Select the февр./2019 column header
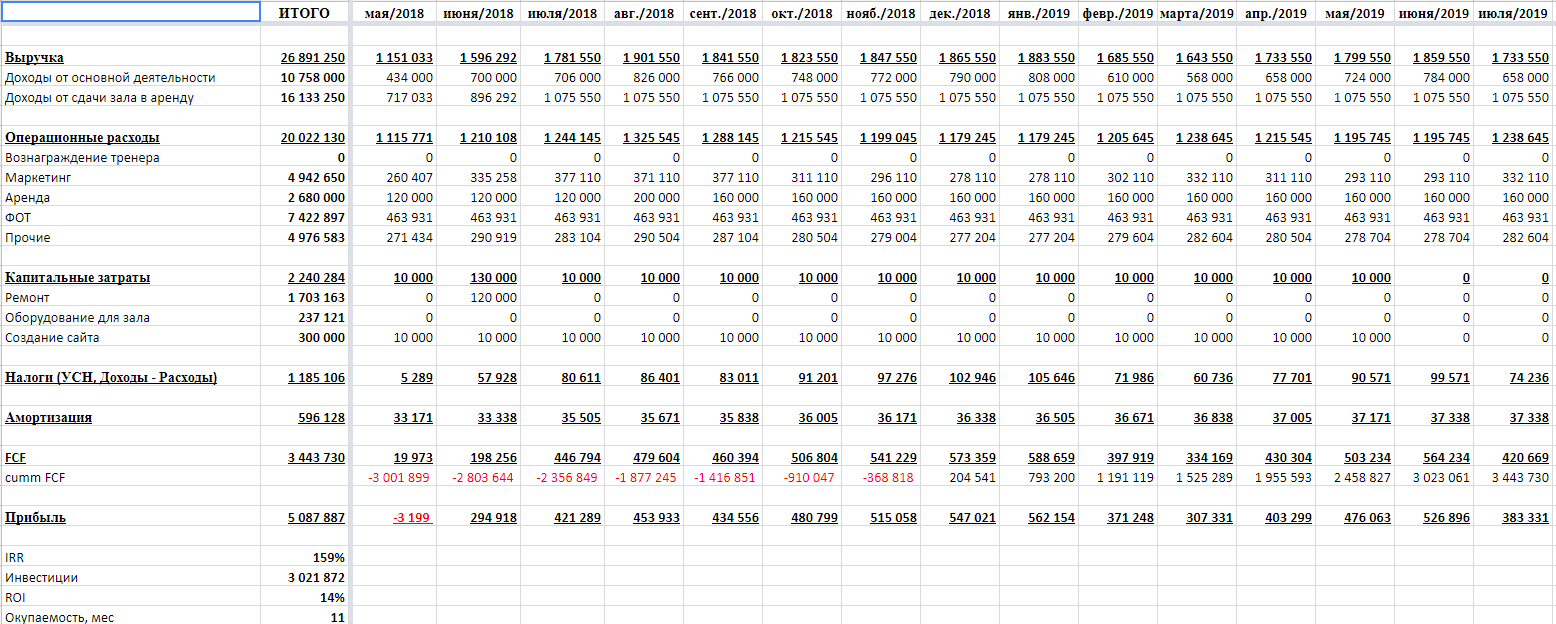 pos(1117,13)
